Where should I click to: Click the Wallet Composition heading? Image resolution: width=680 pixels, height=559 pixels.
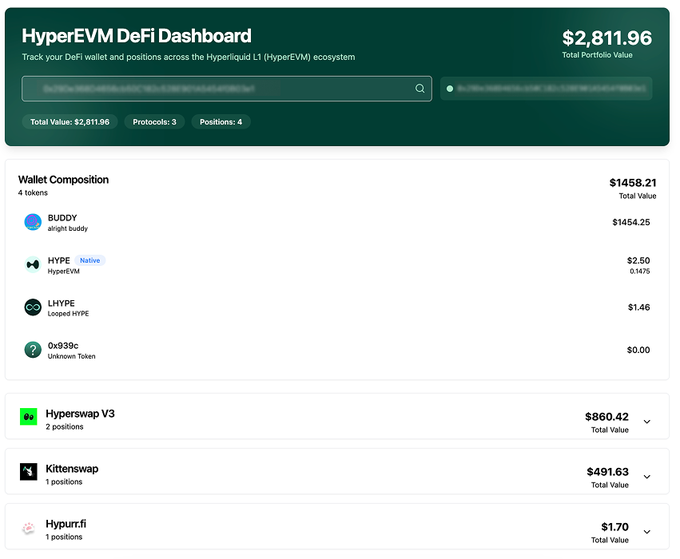coord(63,180)
